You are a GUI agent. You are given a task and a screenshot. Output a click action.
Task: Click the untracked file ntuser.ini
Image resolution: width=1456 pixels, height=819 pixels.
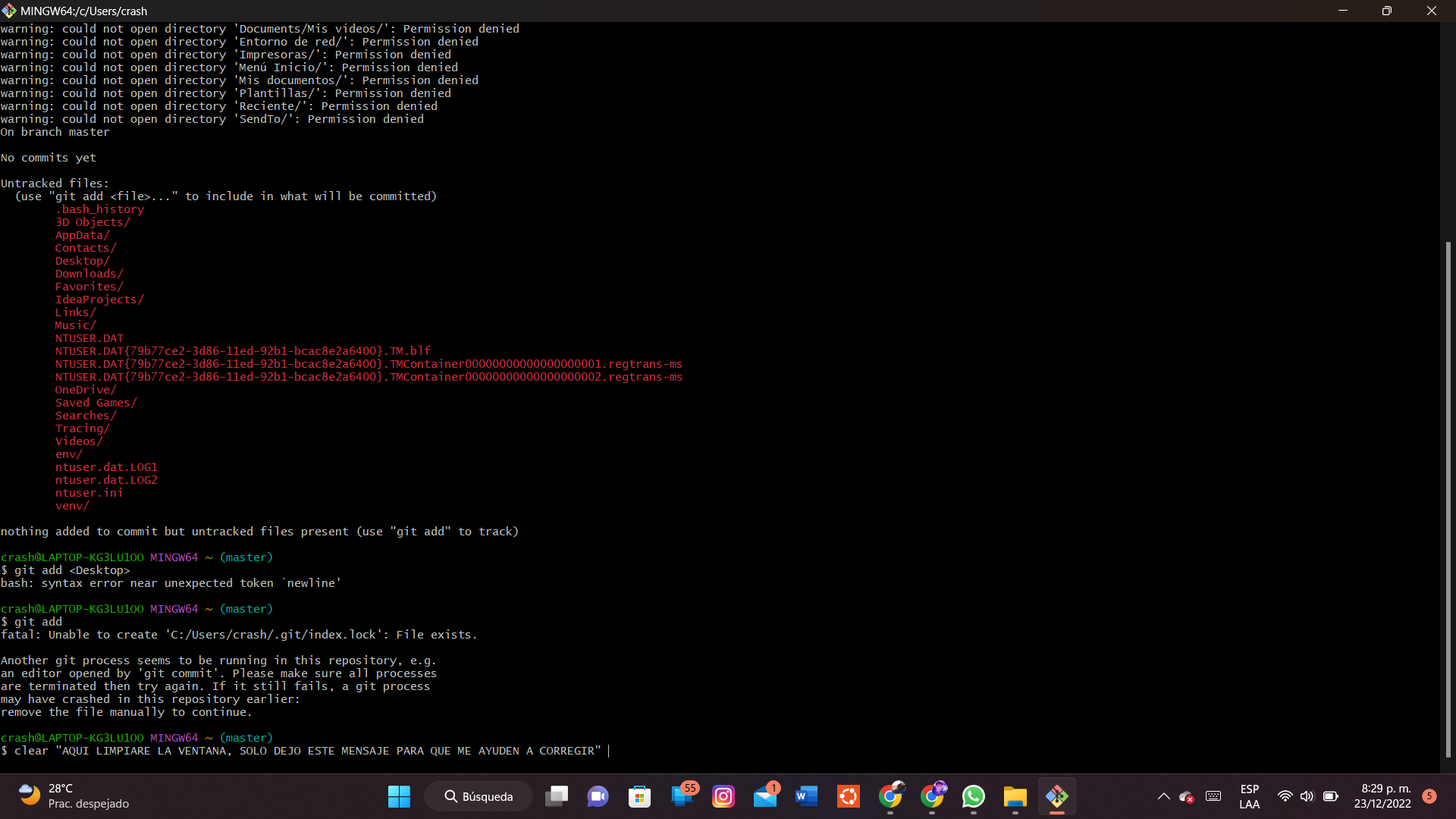click(x=89, y=493)
